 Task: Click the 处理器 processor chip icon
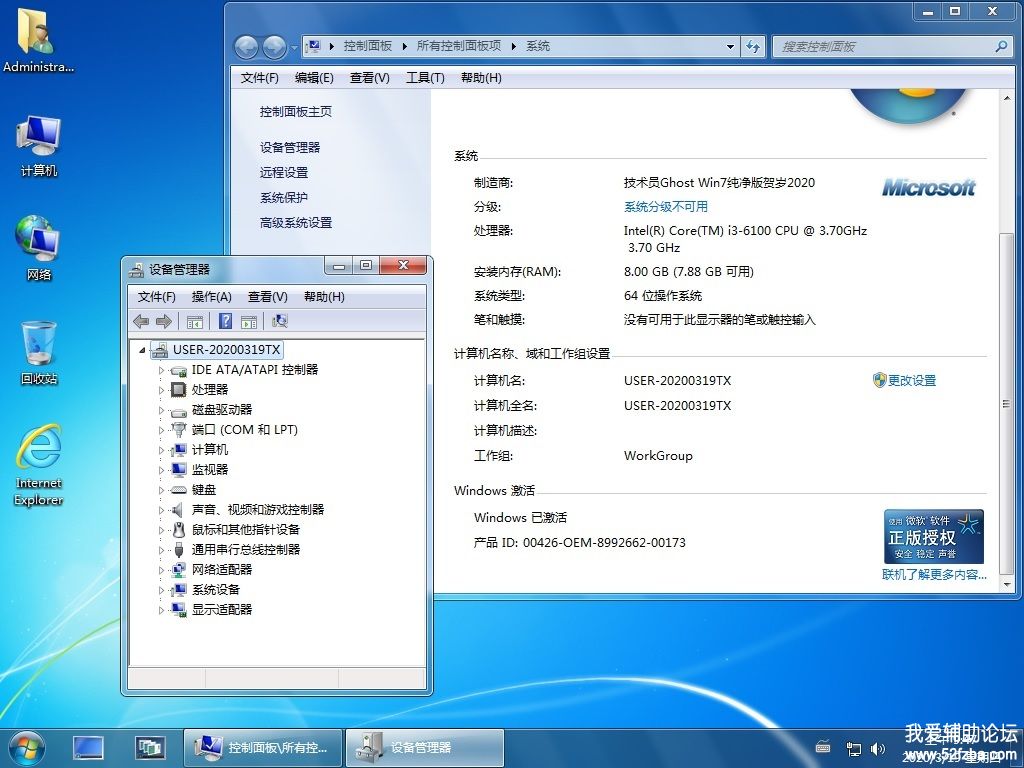178,390
